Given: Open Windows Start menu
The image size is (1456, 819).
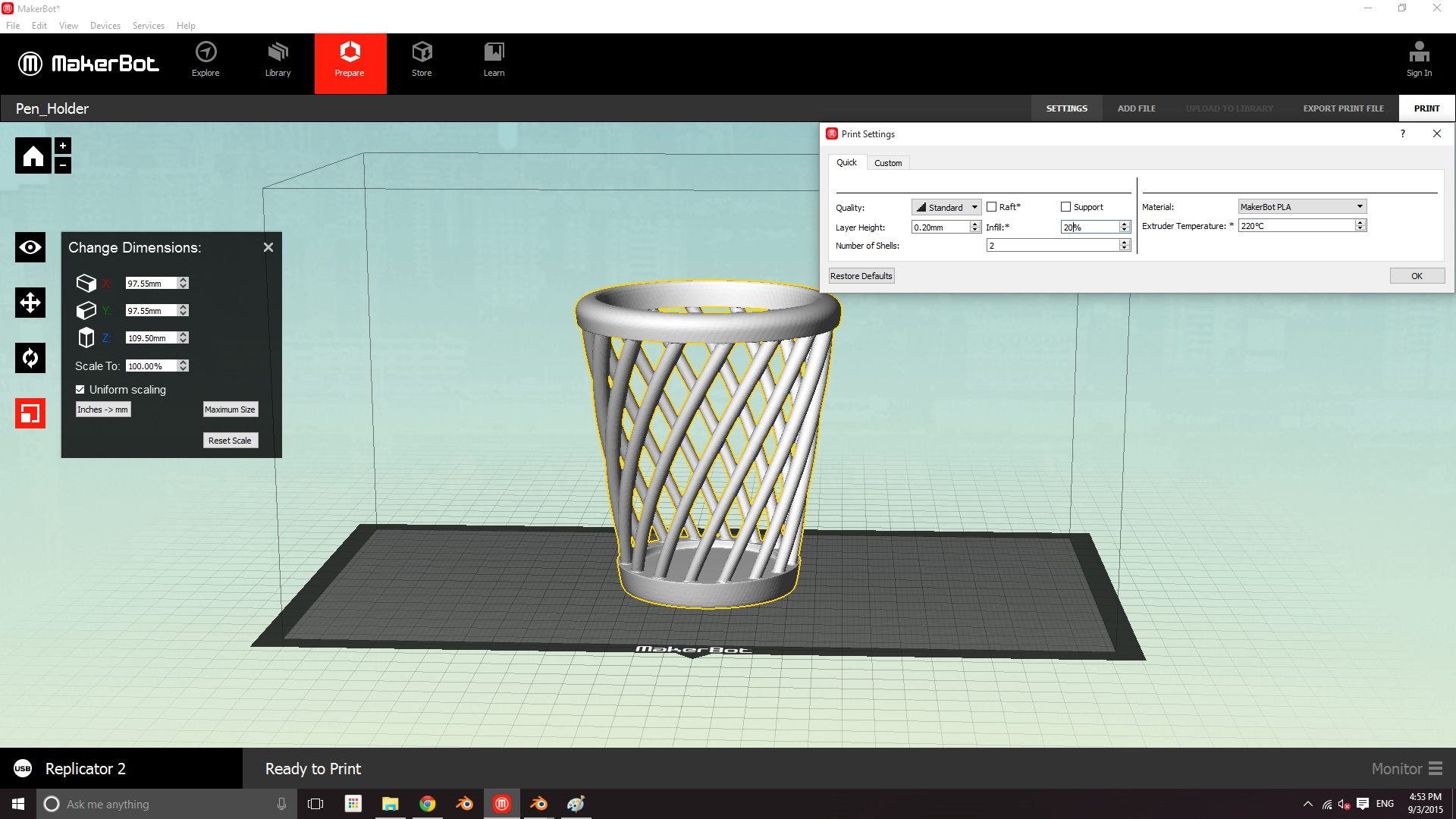Looking at the screenshot, I should point(18,804).
